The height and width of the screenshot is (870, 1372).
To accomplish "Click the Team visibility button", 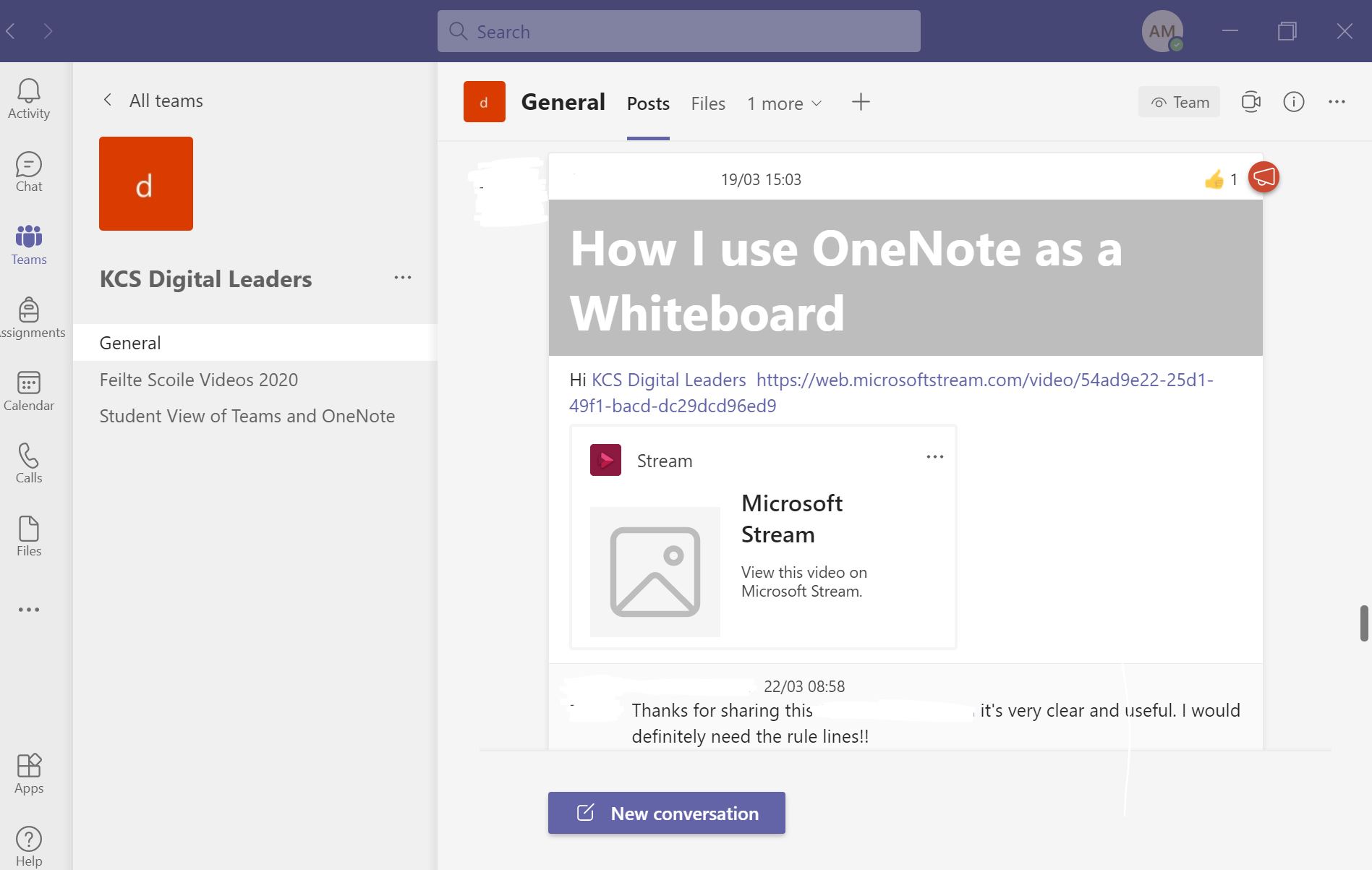I will pos(1179,102).
